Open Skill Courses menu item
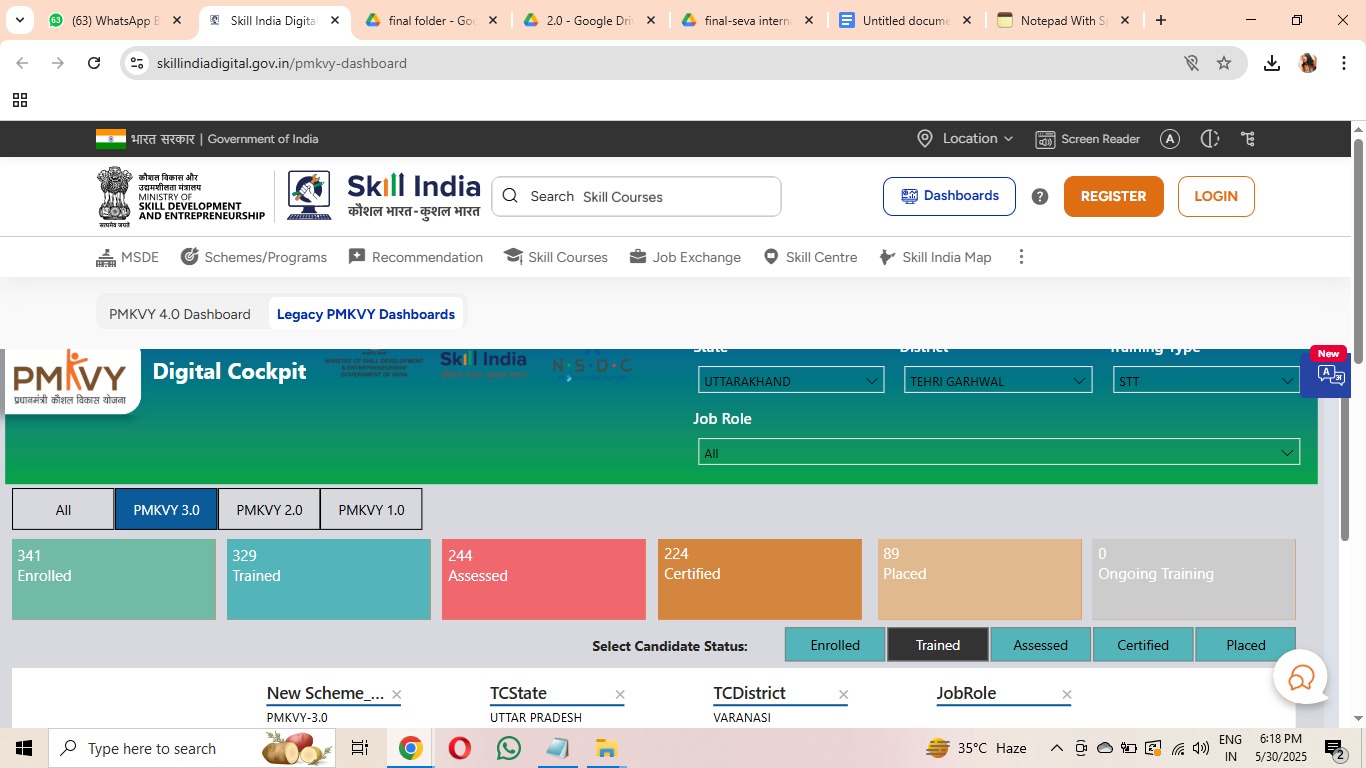Screen dimensions: 1366x768 [x=556, y=257]
